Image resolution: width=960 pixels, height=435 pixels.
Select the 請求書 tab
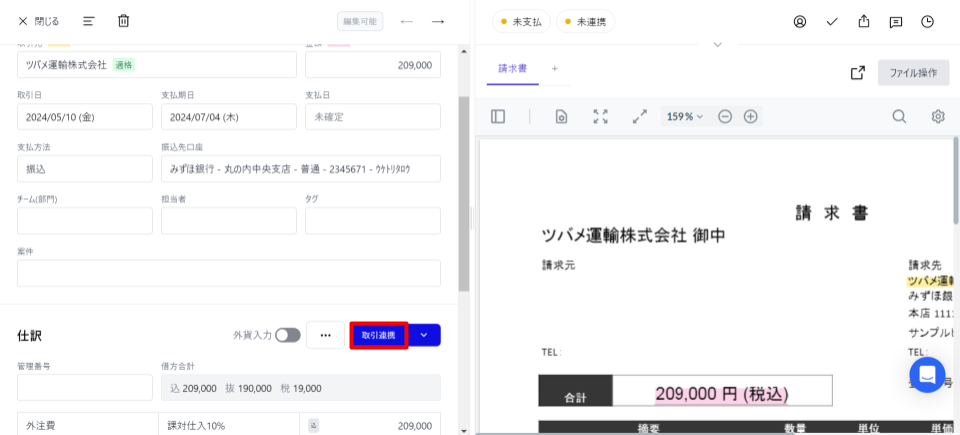(512, 69)
